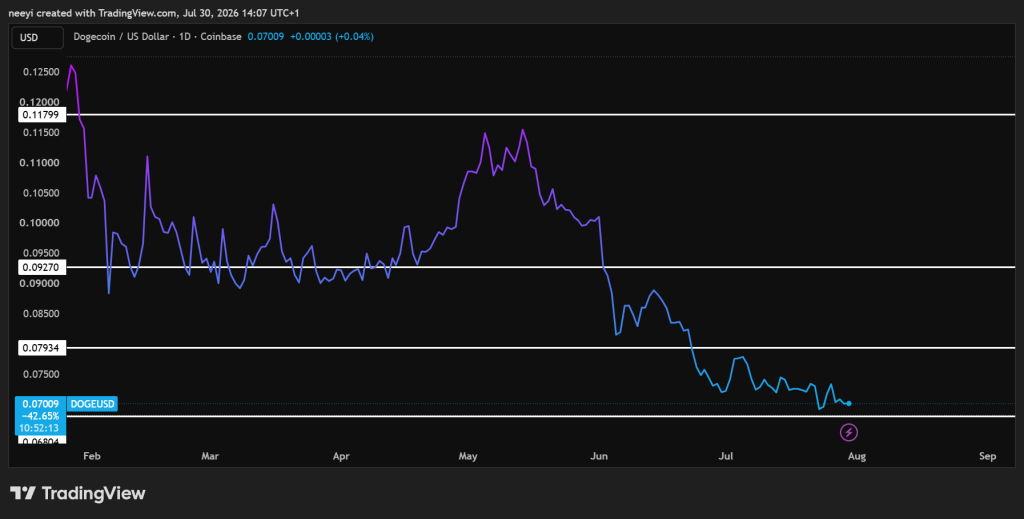Click the 0.08500 price axis label

[x=40, y=314]
